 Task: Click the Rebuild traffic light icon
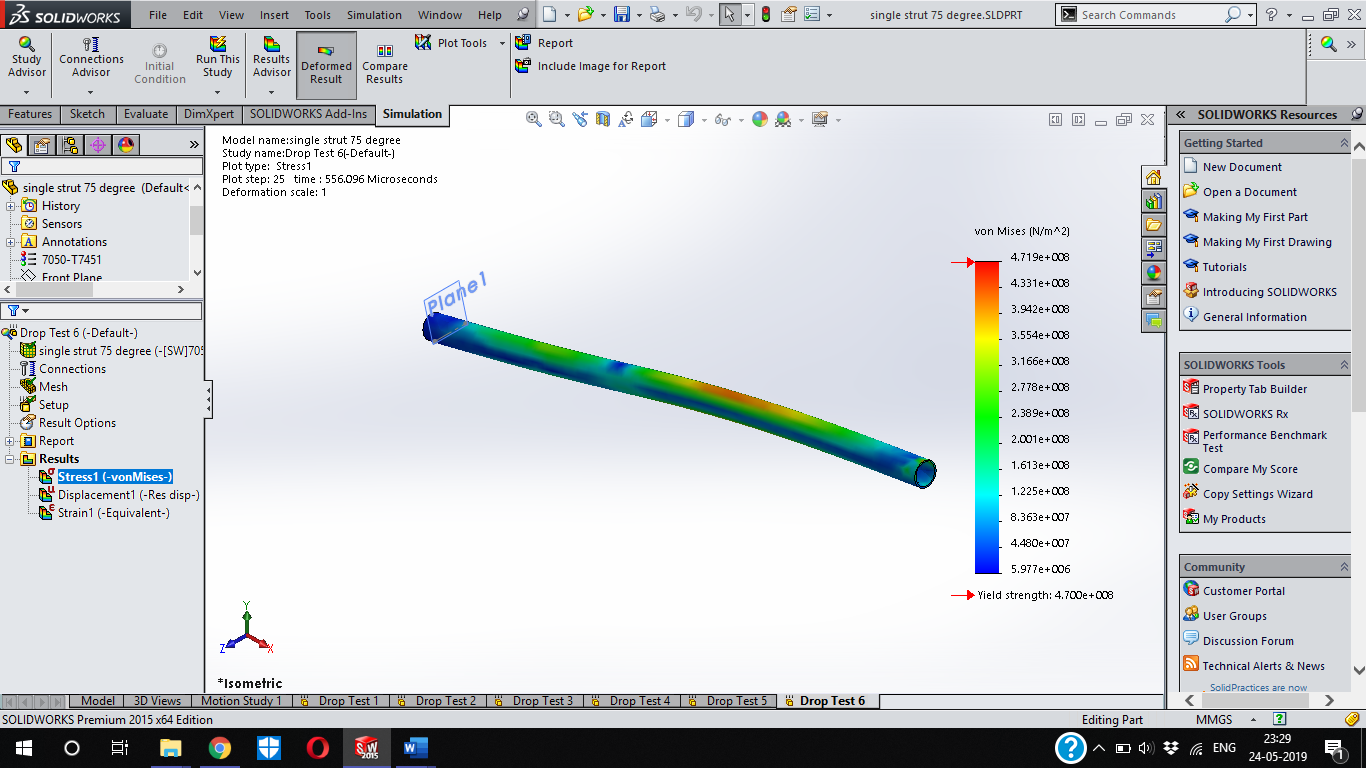tap(765, 15)
